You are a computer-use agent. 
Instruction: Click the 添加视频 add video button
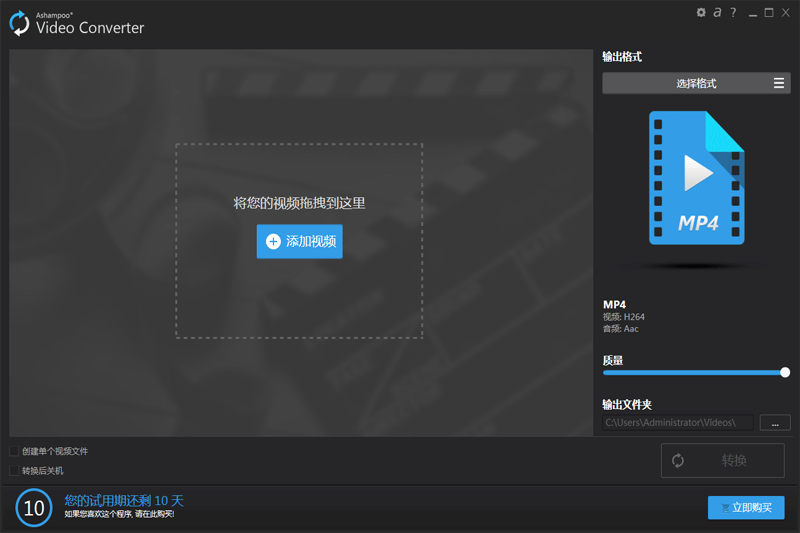[x=299, y=241]
